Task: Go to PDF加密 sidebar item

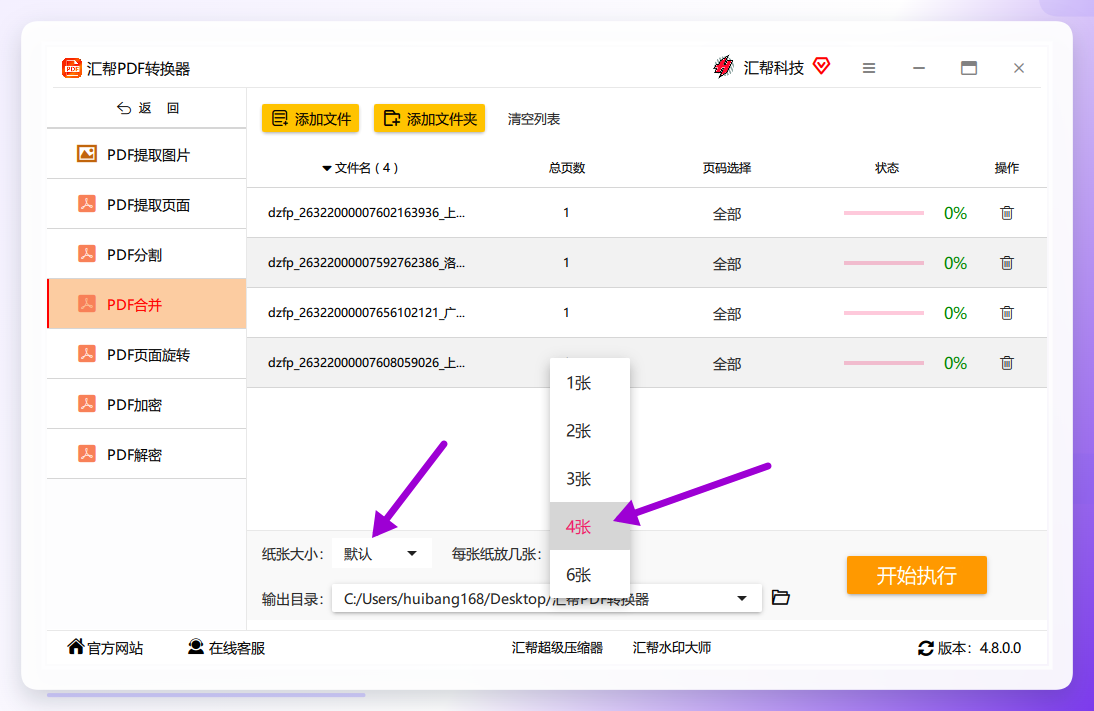Action: 147,405
